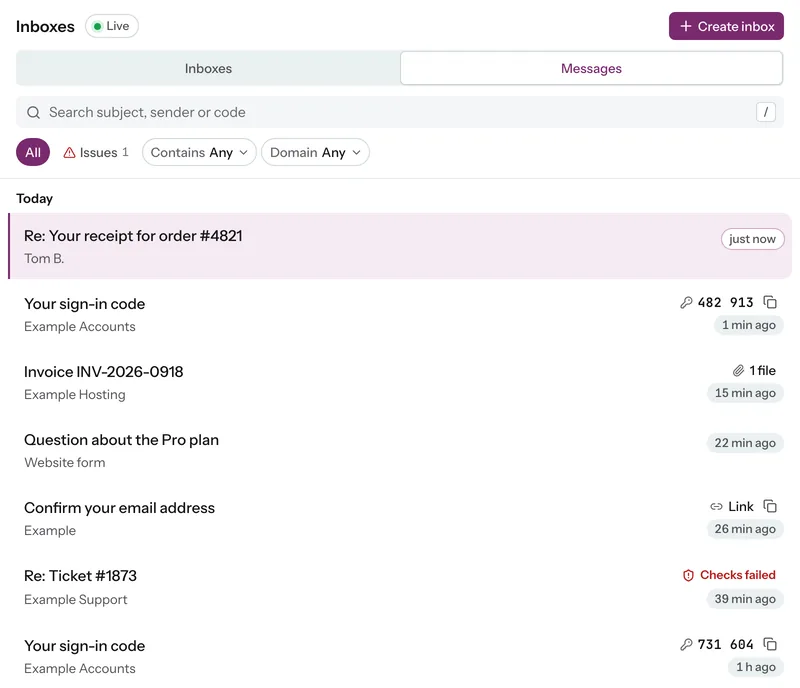Click the just now timestamp badge
Screen dimensions: 800x688
(x=753, y=239)
